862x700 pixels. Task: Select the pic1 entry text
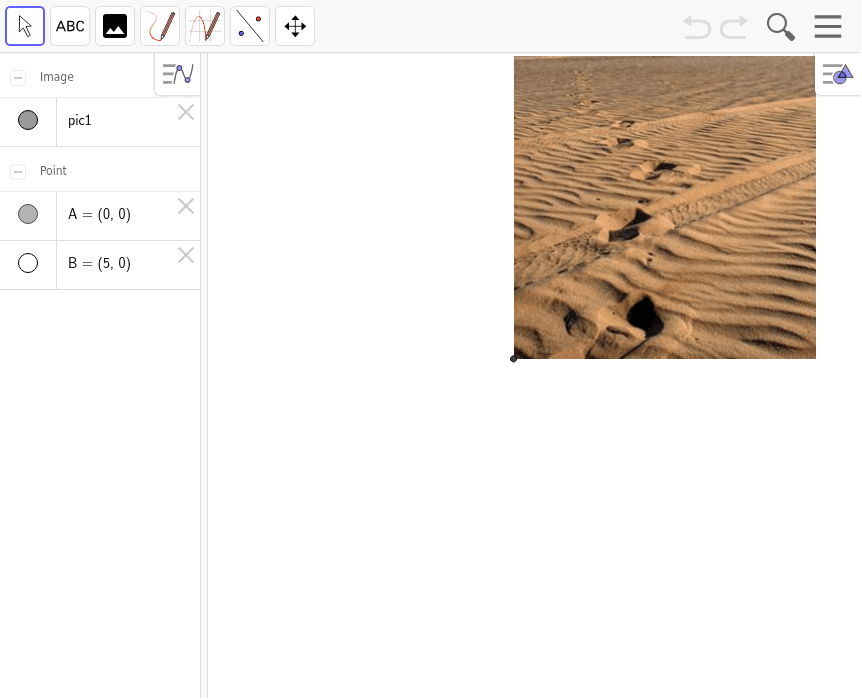[x=80, y=120]
